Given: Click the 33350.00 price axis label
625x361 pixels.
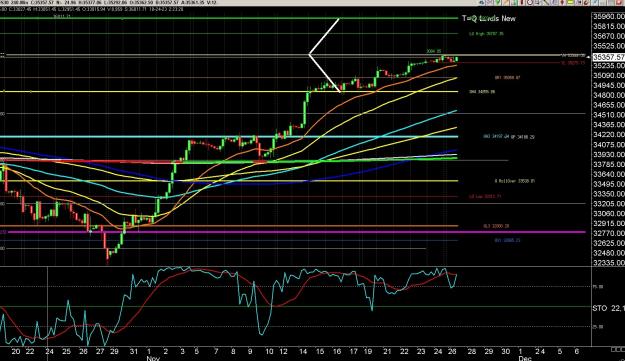Looking at the screenshot, I should (x=609, y=194).
